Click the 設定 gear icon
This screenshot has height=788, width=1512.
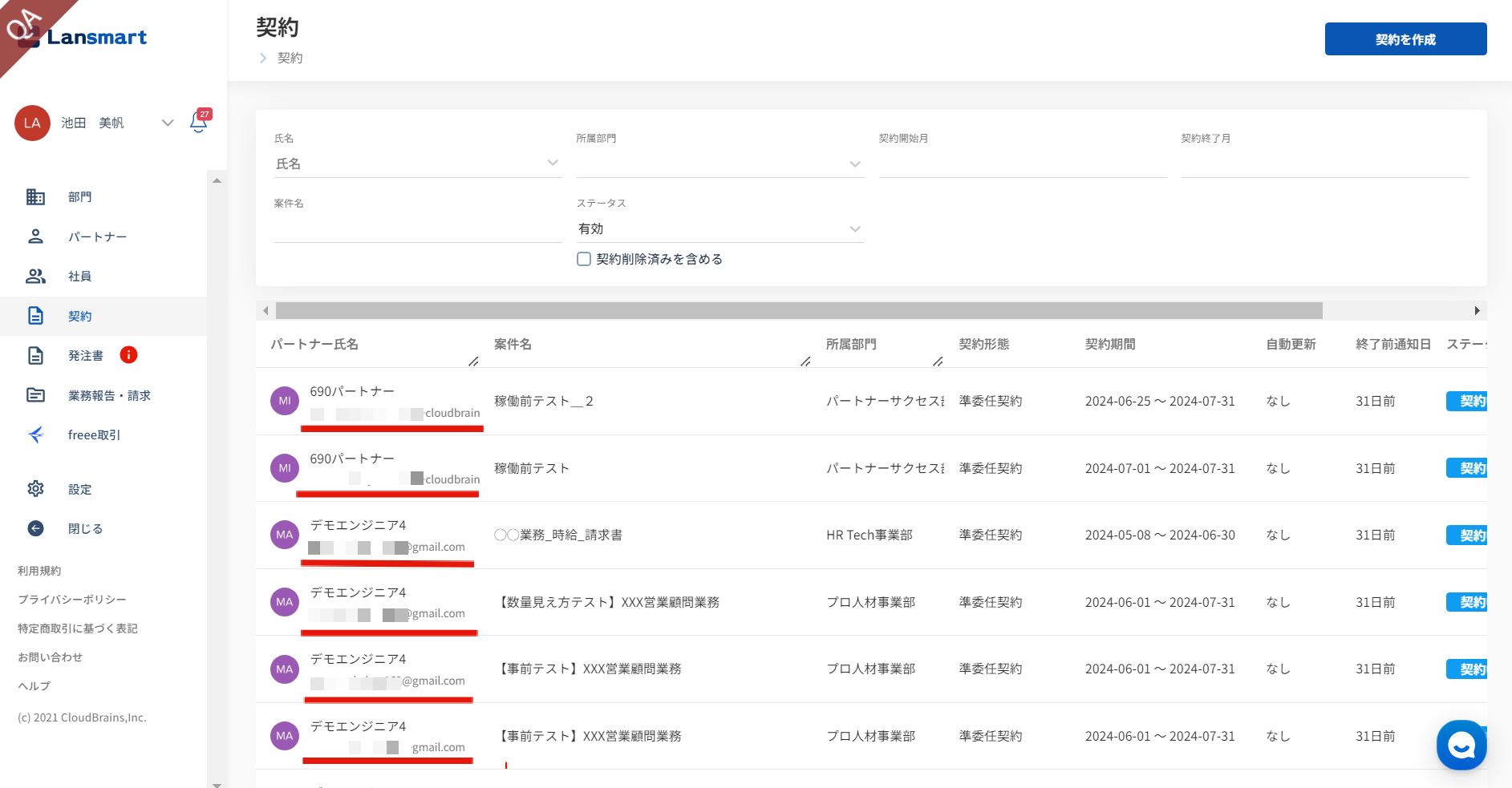[x=35, y=489]
